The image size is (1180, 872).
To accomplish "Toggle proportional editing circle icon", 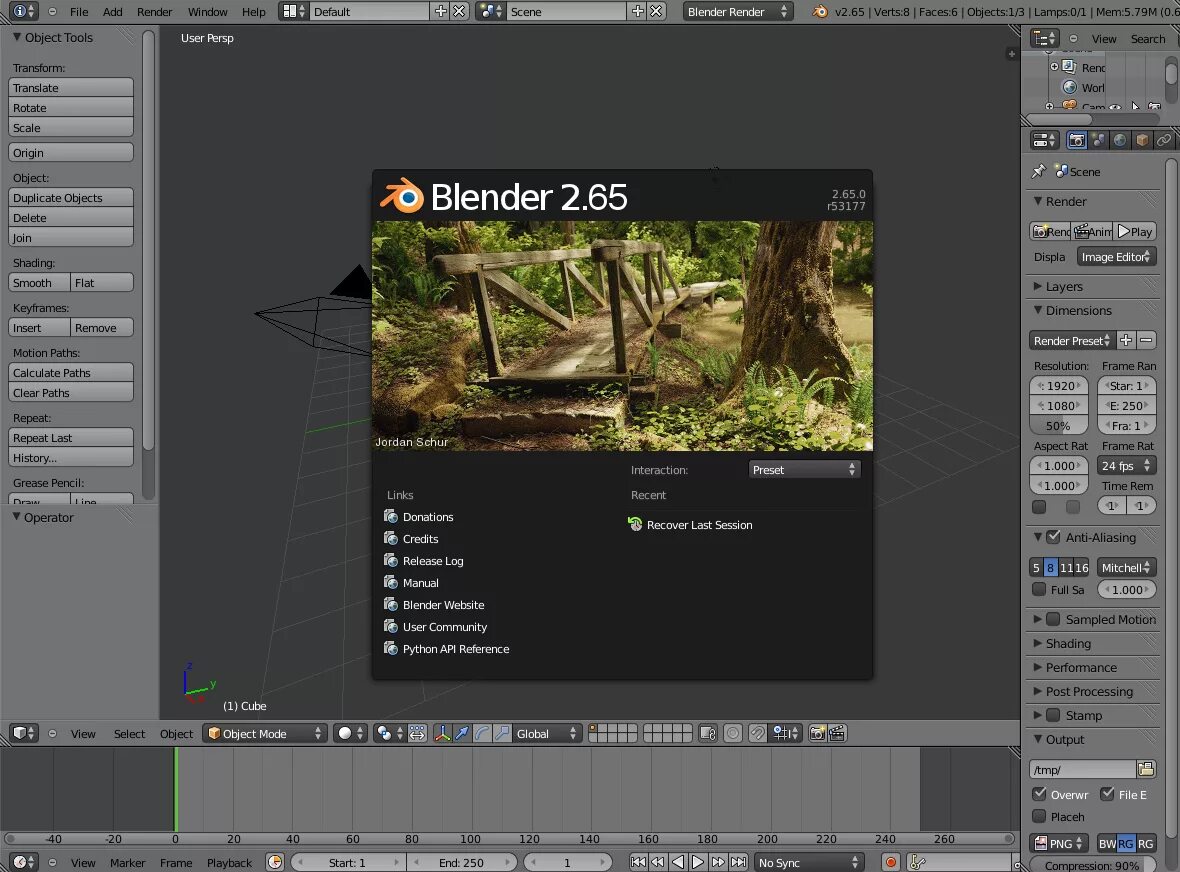I will click(x=732, y=733).
